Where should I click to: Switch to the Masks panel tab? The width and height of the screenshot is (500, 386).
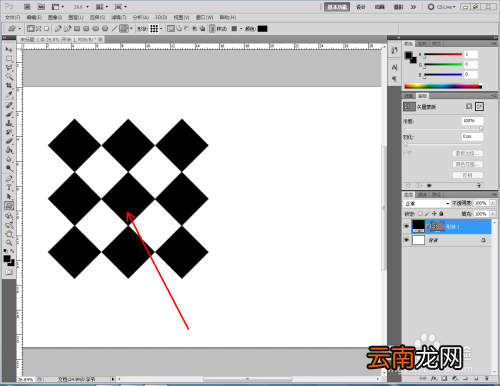point(423,96)
